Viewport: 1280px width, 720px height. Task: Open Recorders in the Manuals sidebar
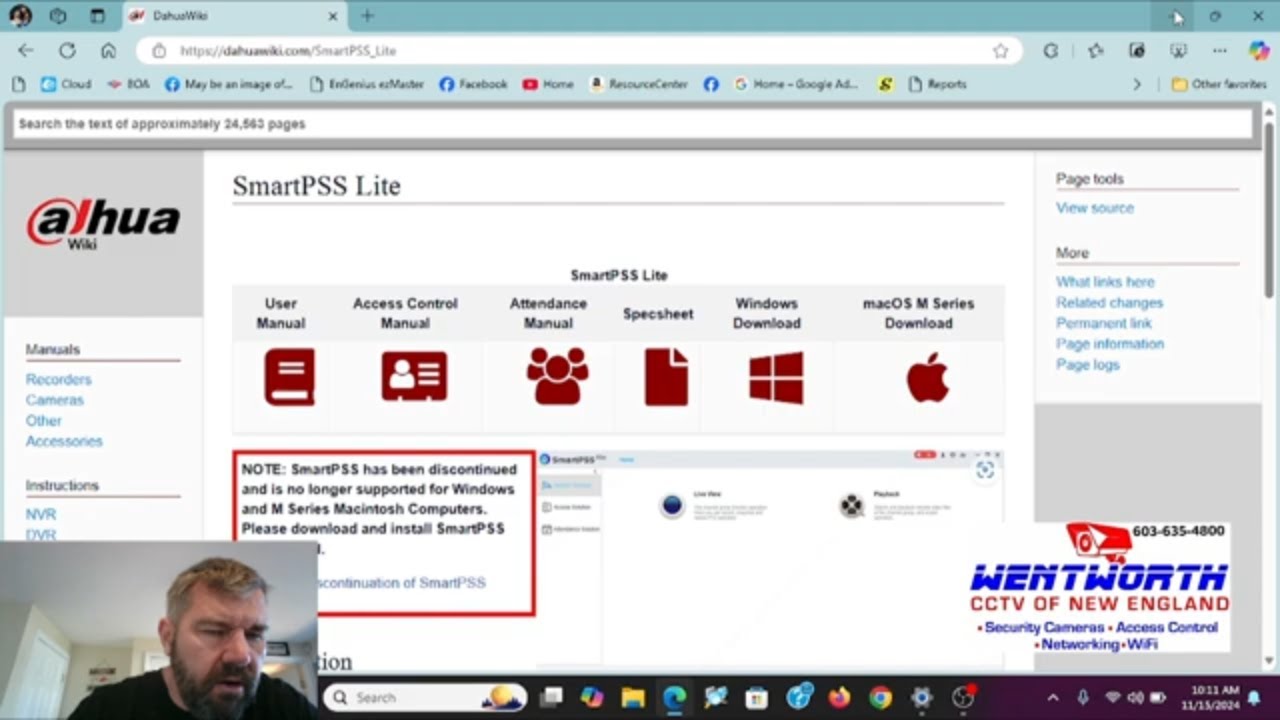58,379
